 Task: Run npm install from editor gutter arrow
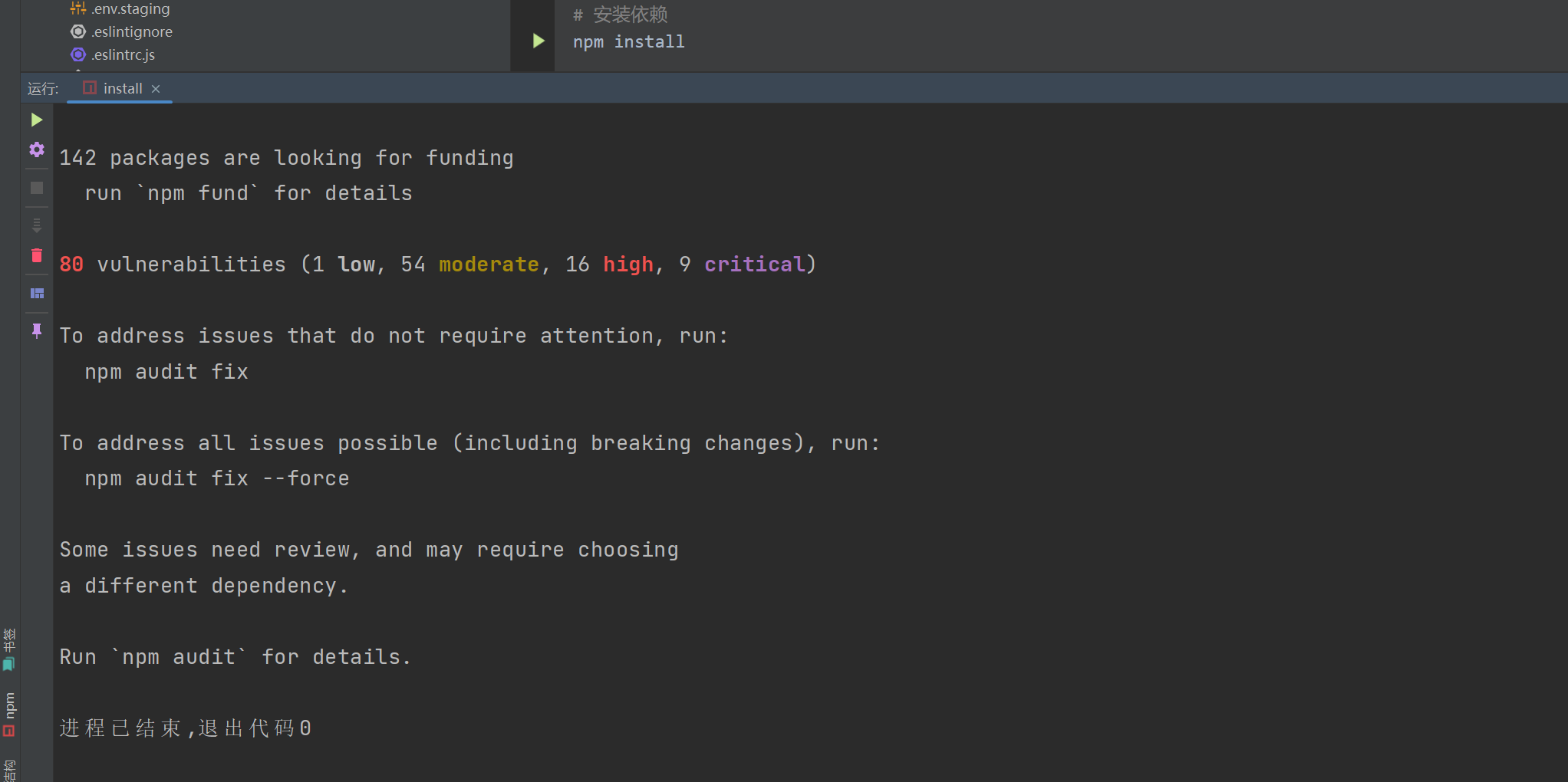[x=539, y=41]
